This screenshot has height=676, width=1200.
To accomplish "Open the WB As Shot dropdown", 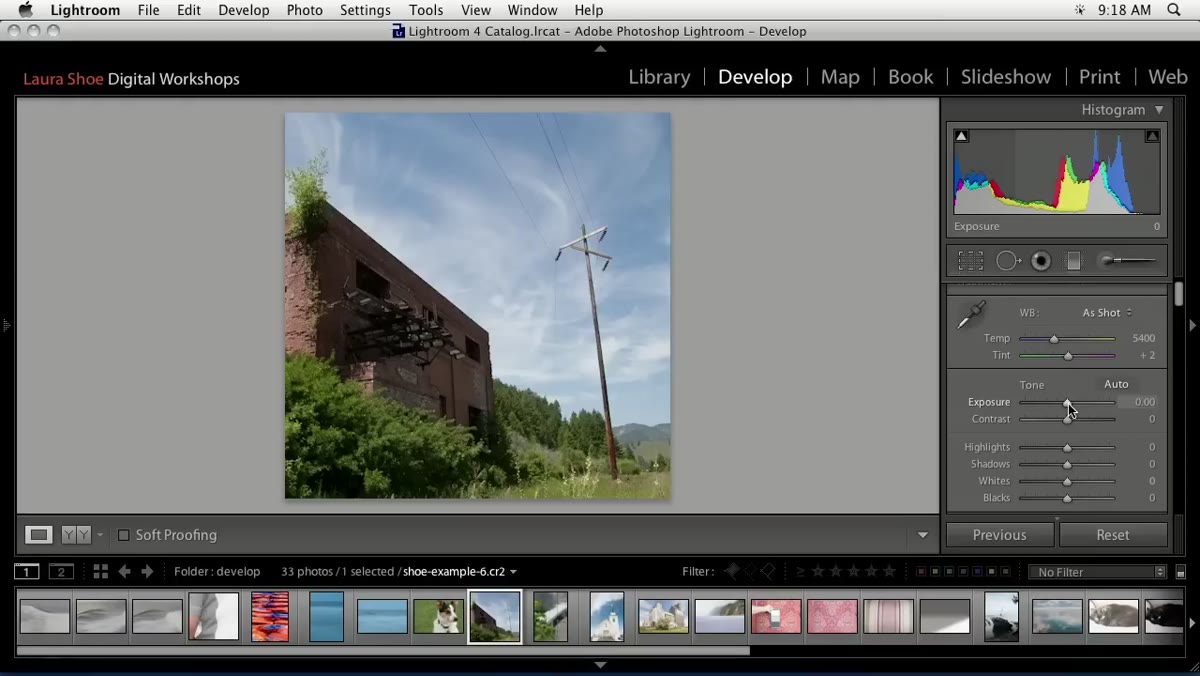I will [x=1107, y=313].
